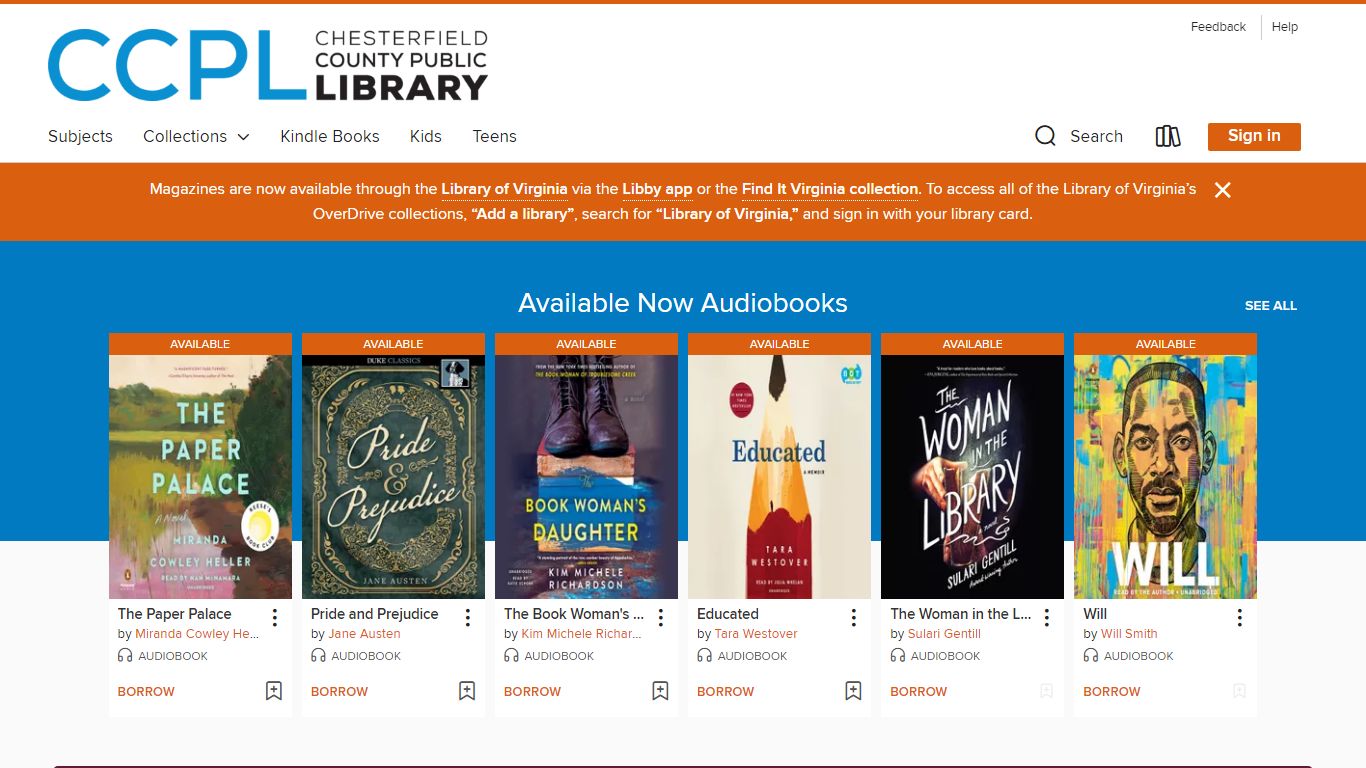Open author Miranda Cowley Heller link
Screen dimensions: 1366x768
click(197, 634)
